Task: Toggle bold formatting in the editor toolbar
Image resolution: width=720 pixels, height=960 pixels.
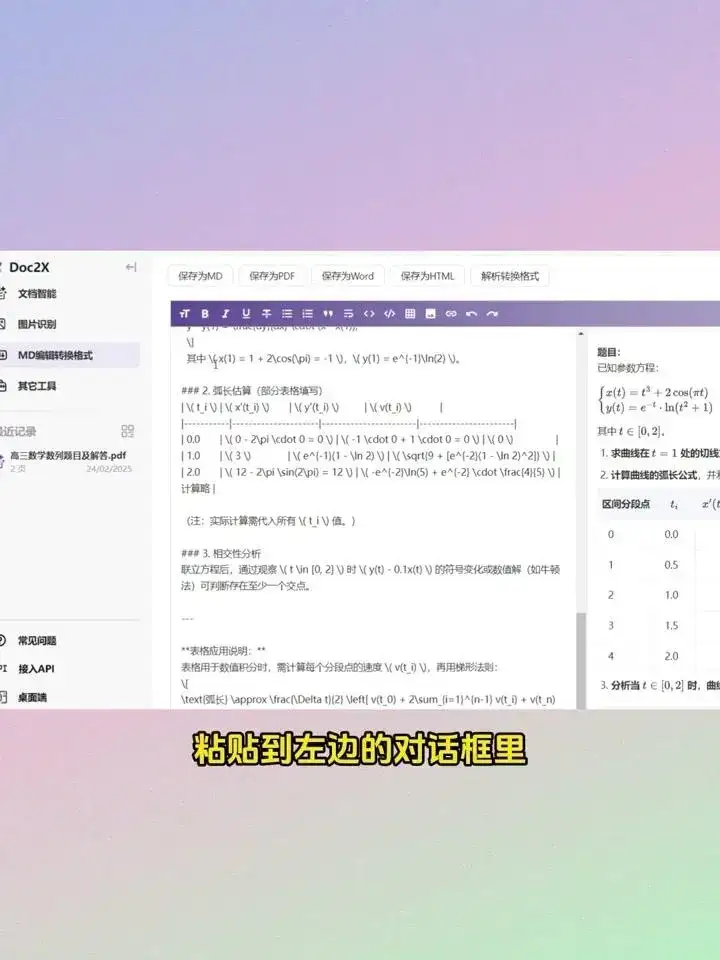Action: (205, 313)
